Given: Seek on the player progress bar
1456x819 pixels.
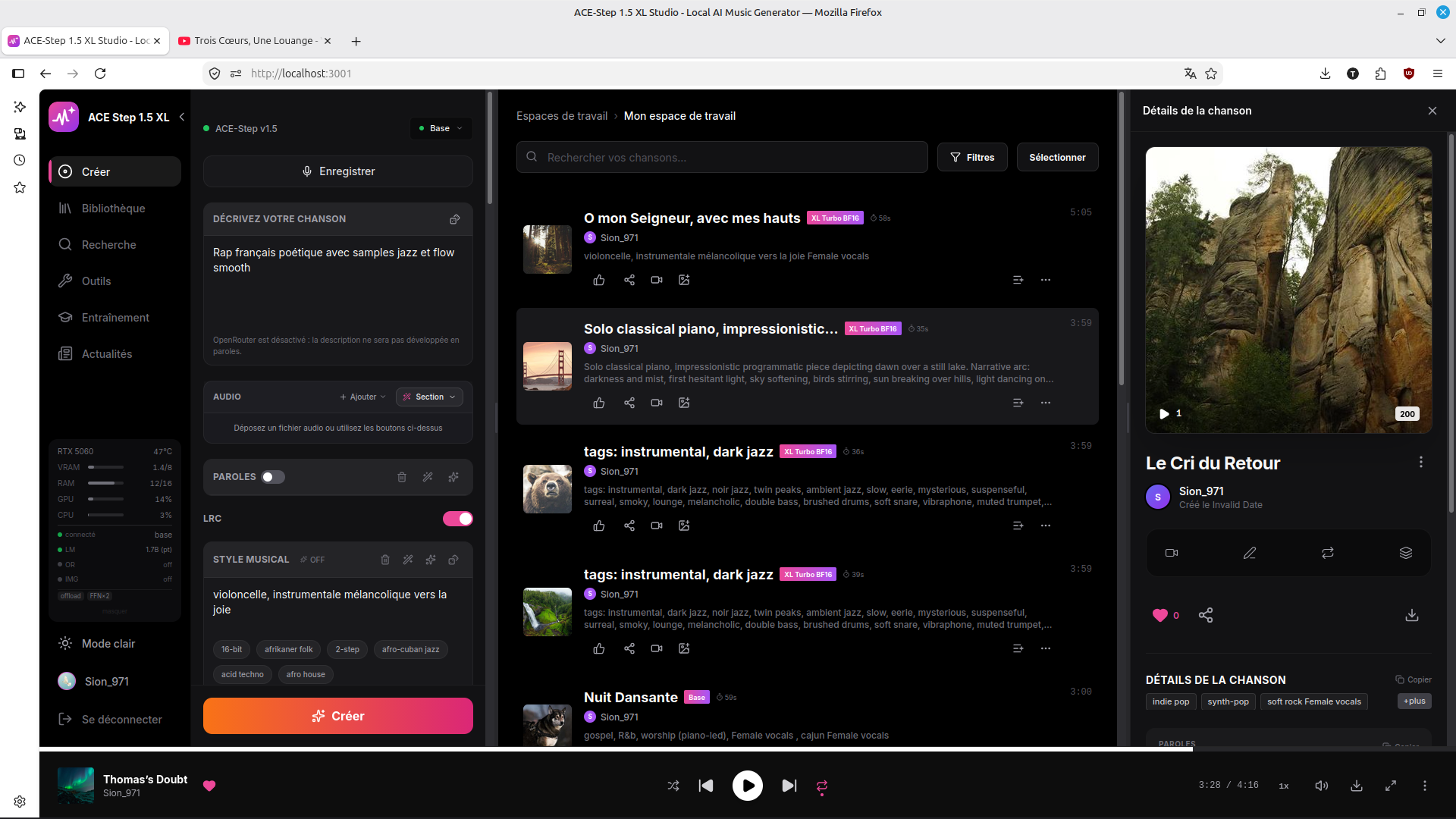Looking at the screenshot, I should click(748, 749).
